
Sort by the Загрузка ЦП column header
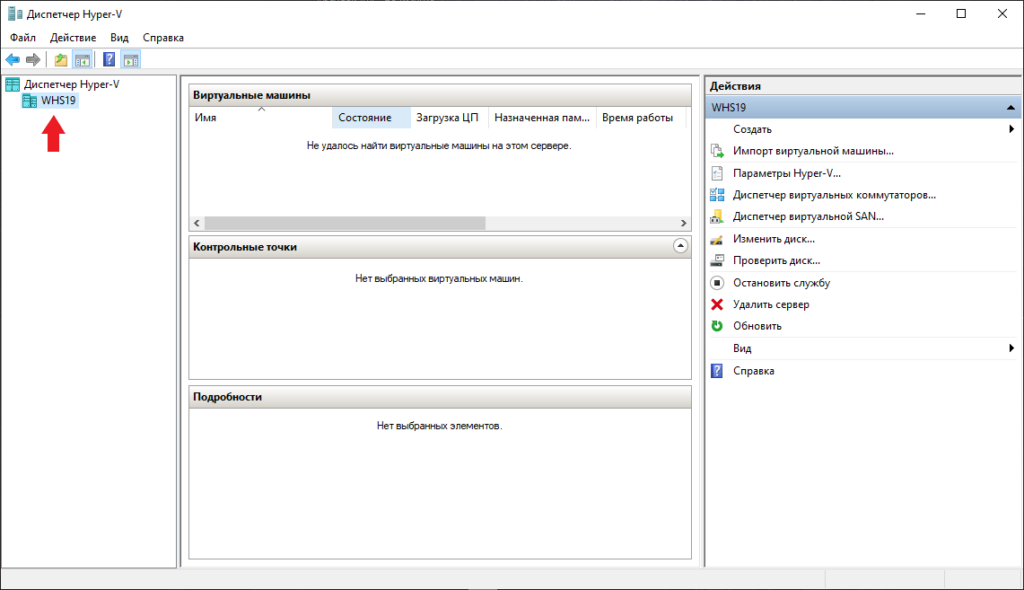[449, 118]
